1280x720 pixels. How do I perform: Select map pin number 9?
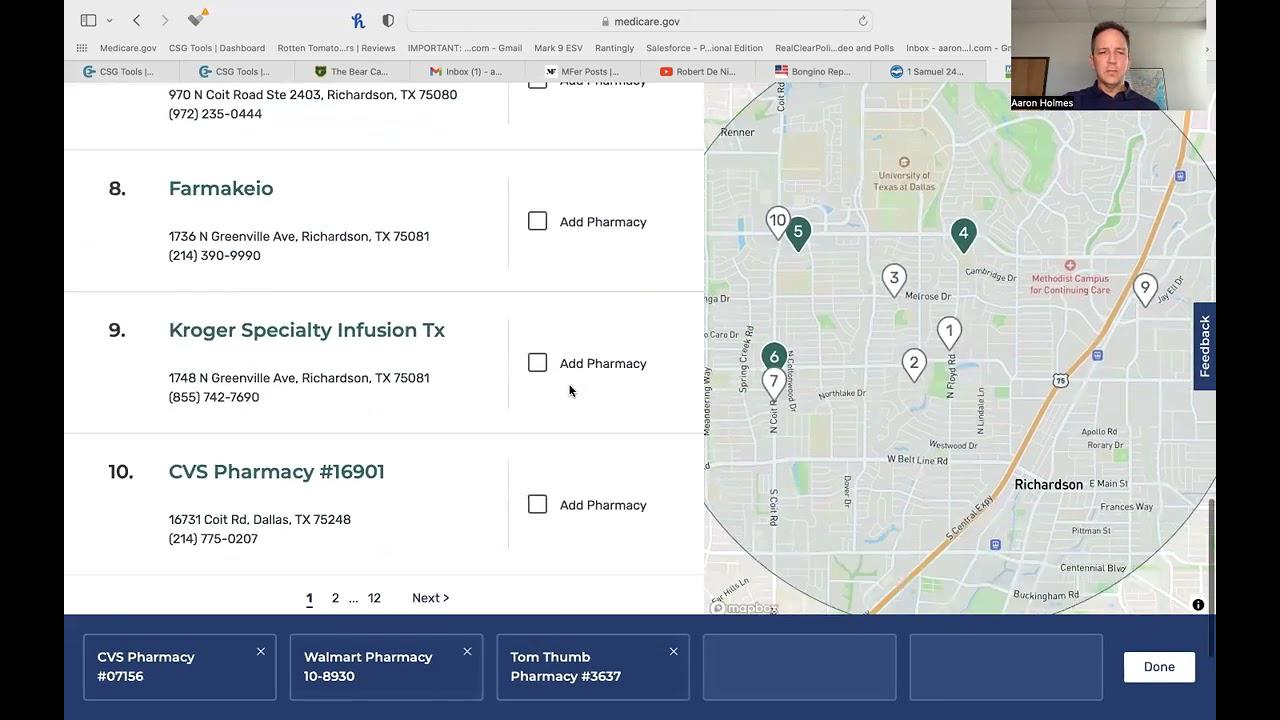1145,288
